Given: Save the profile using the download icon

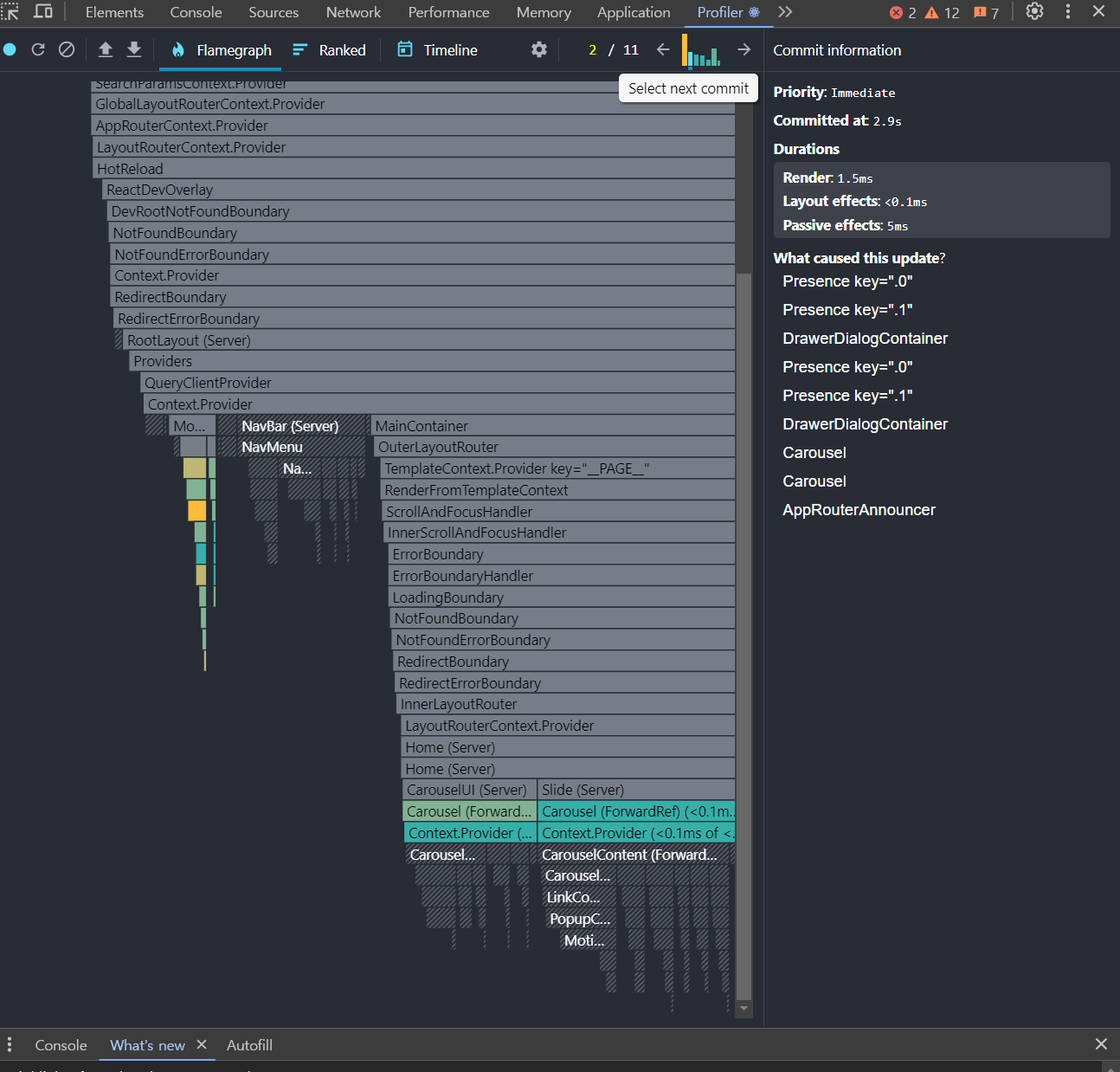Looking at the screenshot, I should tap(134, 49).
